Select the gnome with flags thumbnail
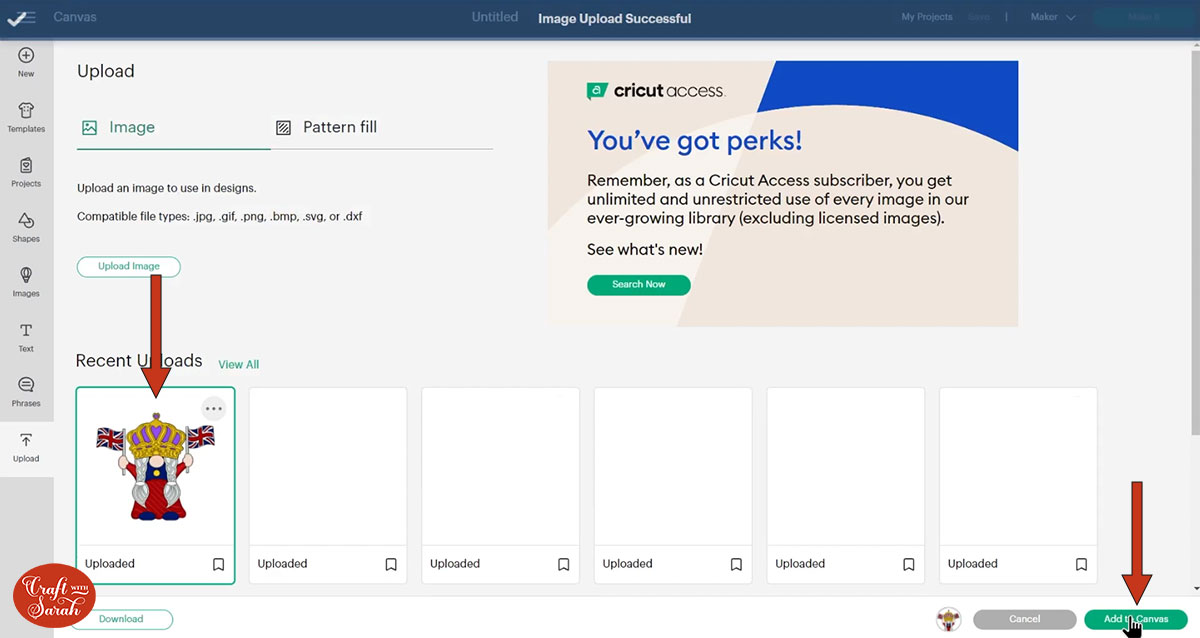Image resolution: width=1200 pixels, height=638 pixels. (156, 466)
